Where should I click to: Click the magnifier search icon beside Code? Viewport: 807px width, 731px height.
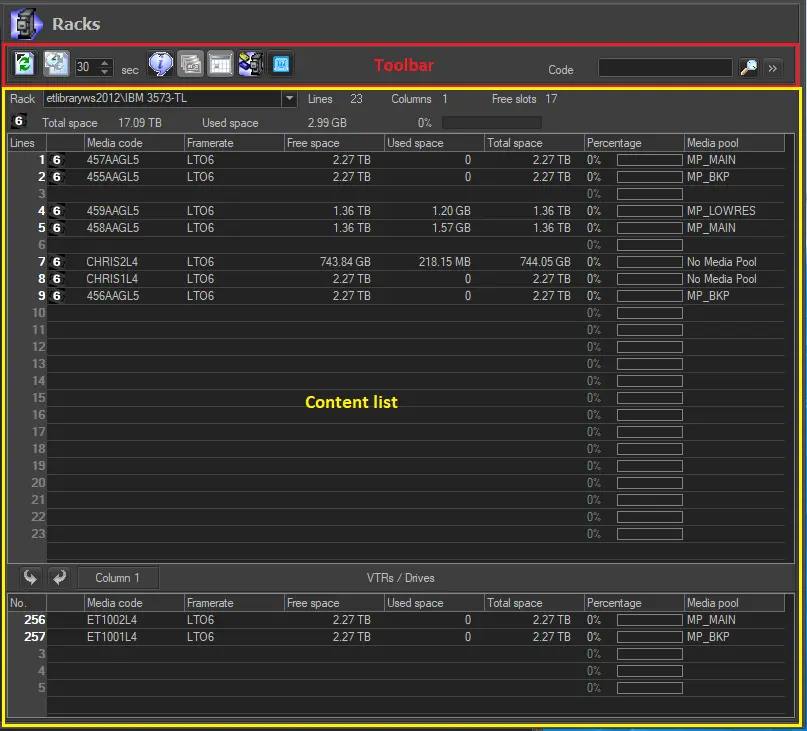pyautogui.click(x=748, y=68)
